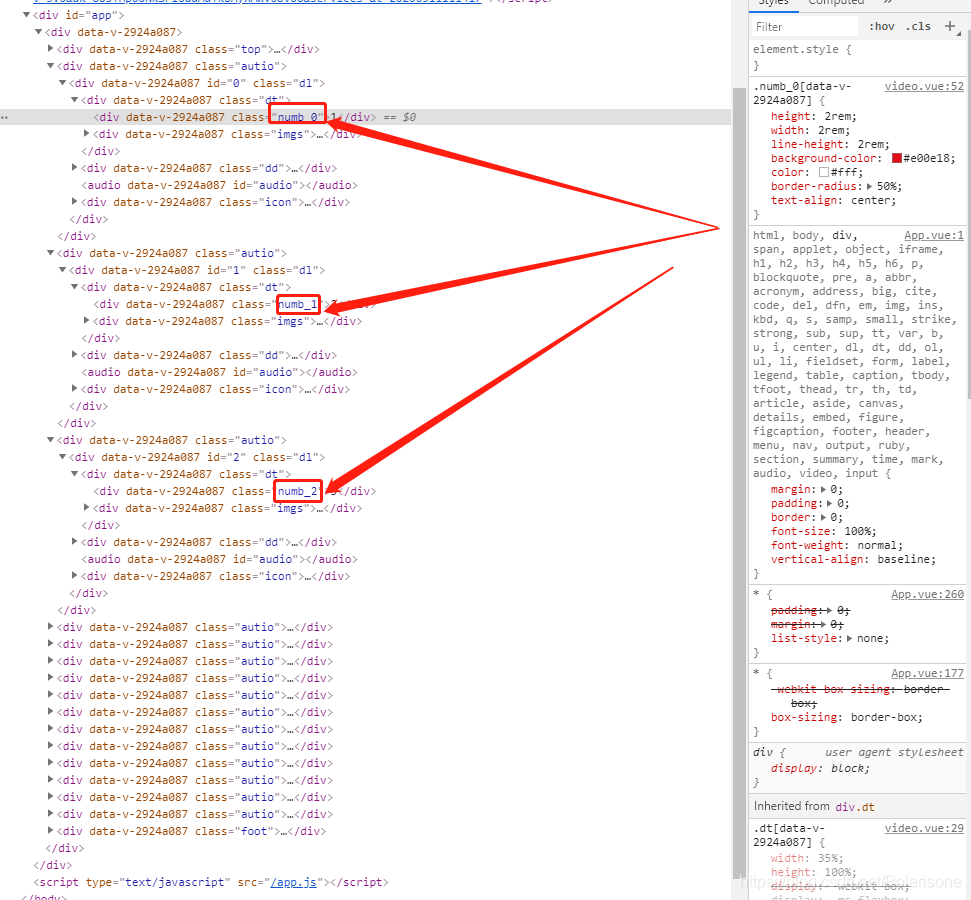Open the App.vue:260 source link

[928, 594]
